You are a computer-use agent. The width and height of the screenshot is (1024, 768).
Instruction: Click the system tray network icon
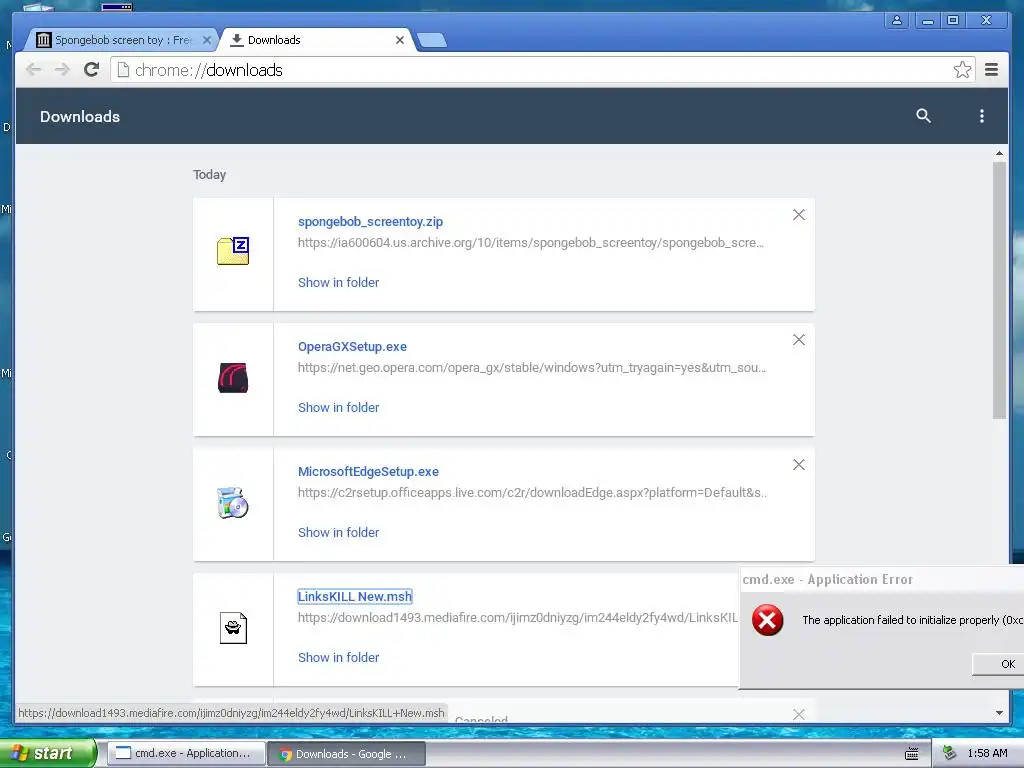(950, 753)
